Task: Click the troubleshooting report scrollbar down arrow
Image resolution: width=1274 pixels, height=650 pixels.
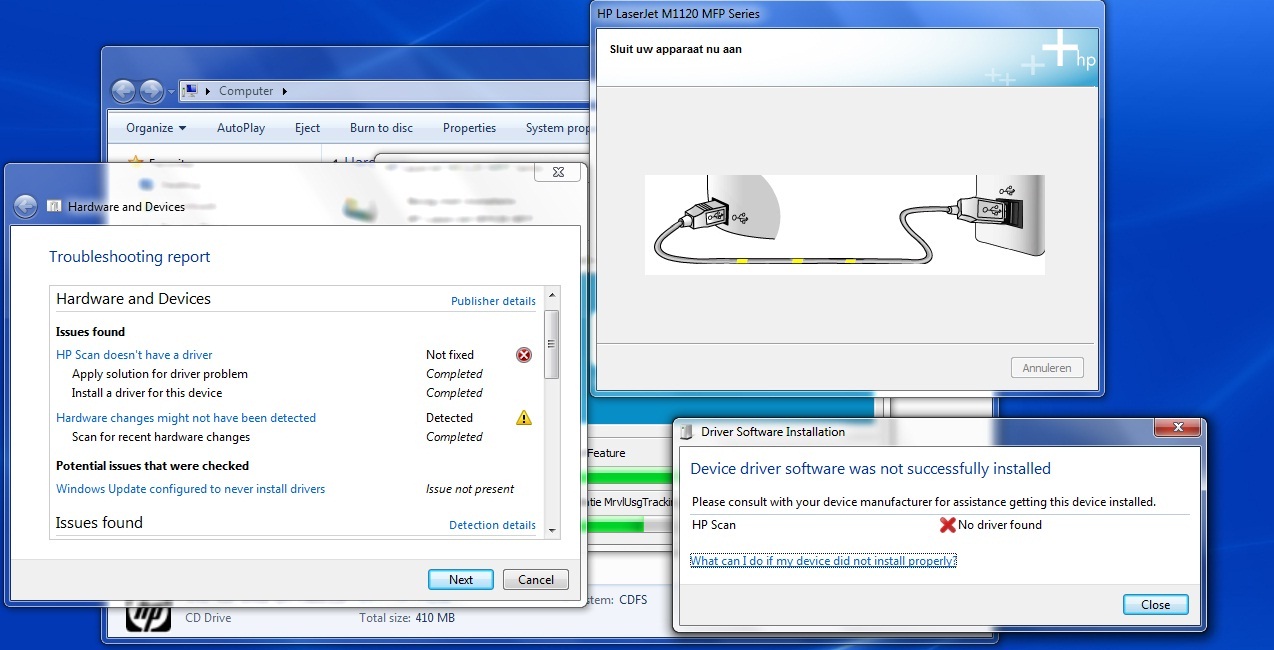Action: pos(551,531)
